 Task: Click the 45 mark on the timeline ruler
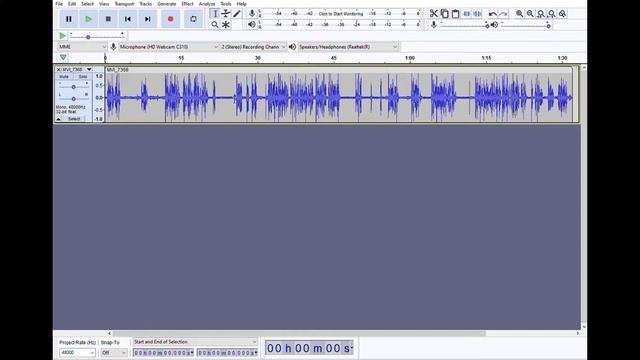point(334,58)
